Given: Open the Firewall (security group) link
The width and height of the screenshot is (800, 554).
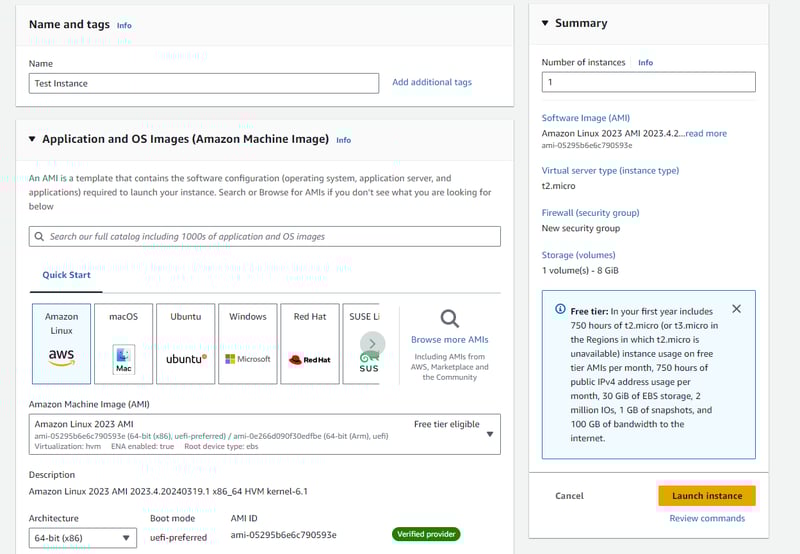Looking at the screenshot, I should 590,213.
